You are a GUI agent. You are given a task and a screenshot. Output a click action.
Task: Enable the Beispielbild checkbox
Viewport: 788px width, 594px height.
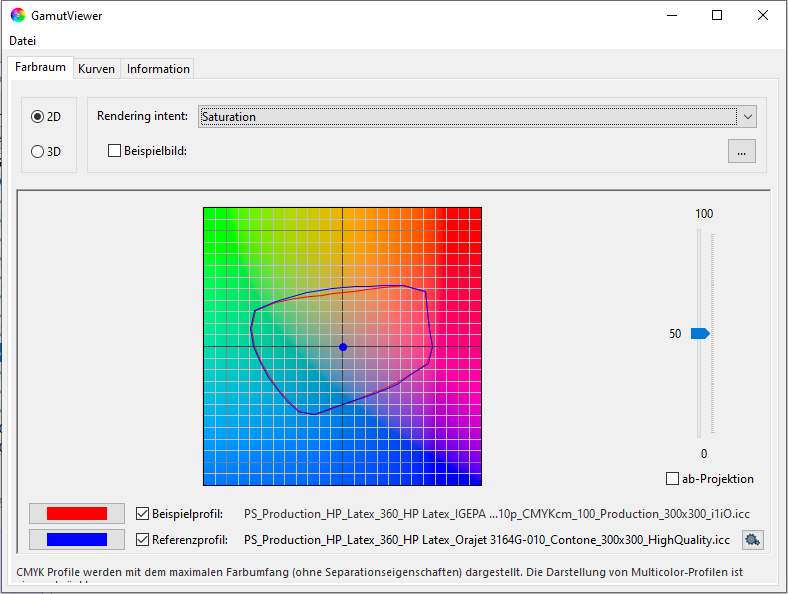pyautogui.click(x=115, y=151)
